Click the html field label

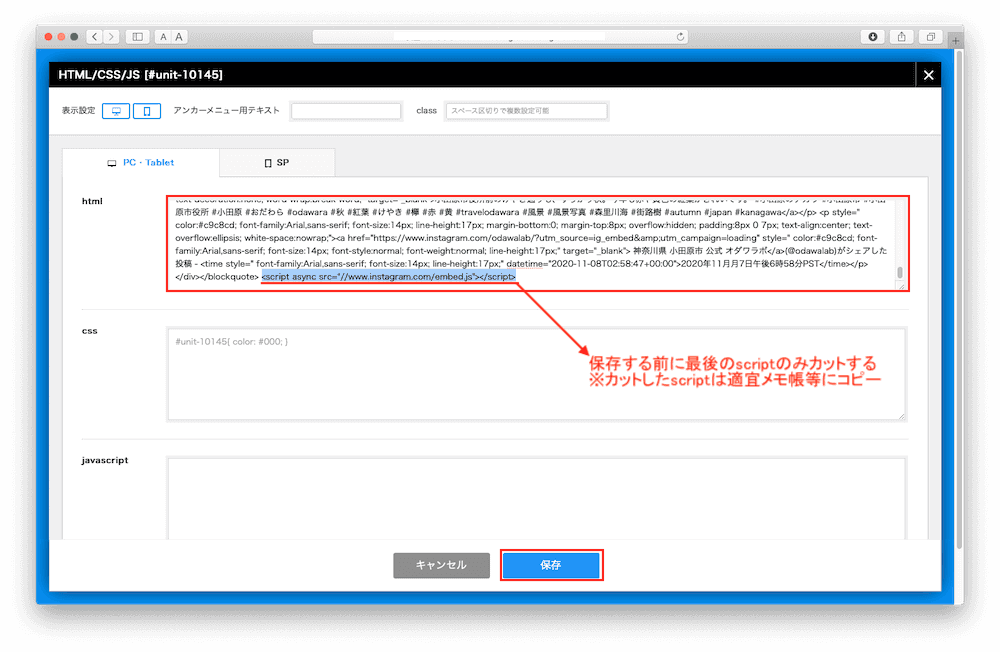pyautogui.click(x=92, y=201)
